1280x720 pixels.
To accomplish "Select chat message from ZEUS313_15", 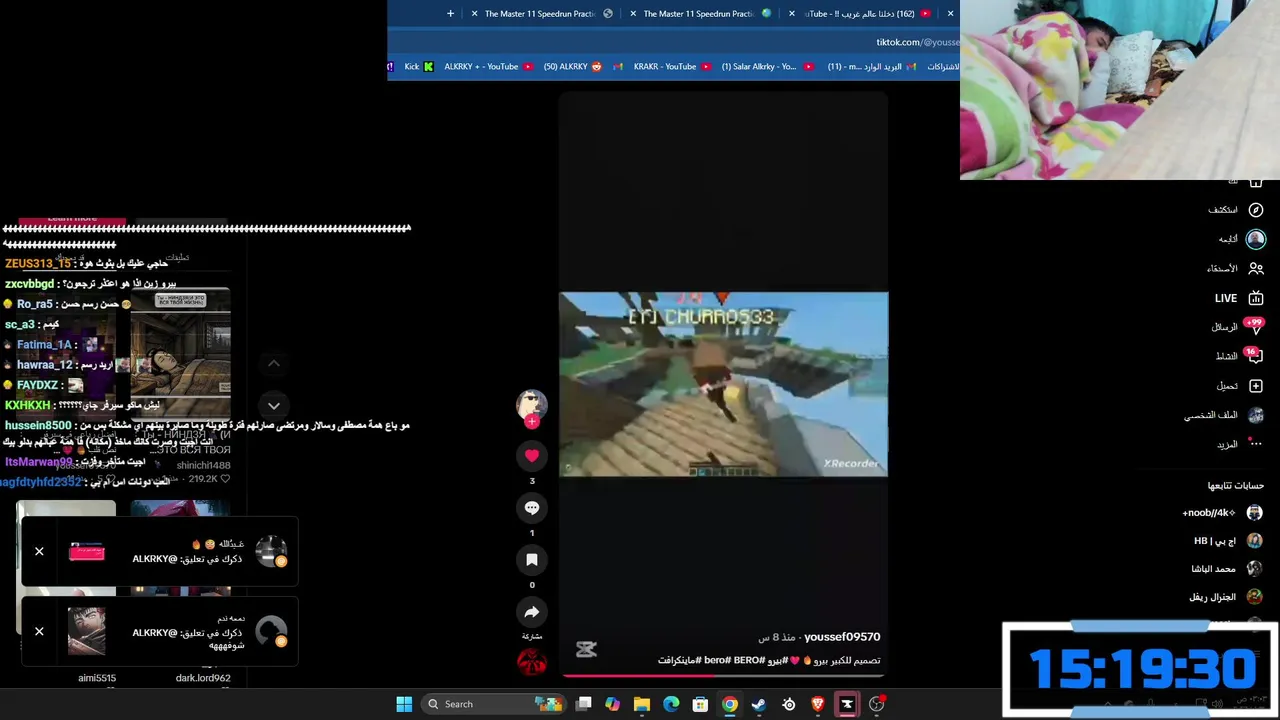I will (x=86, y=264).
